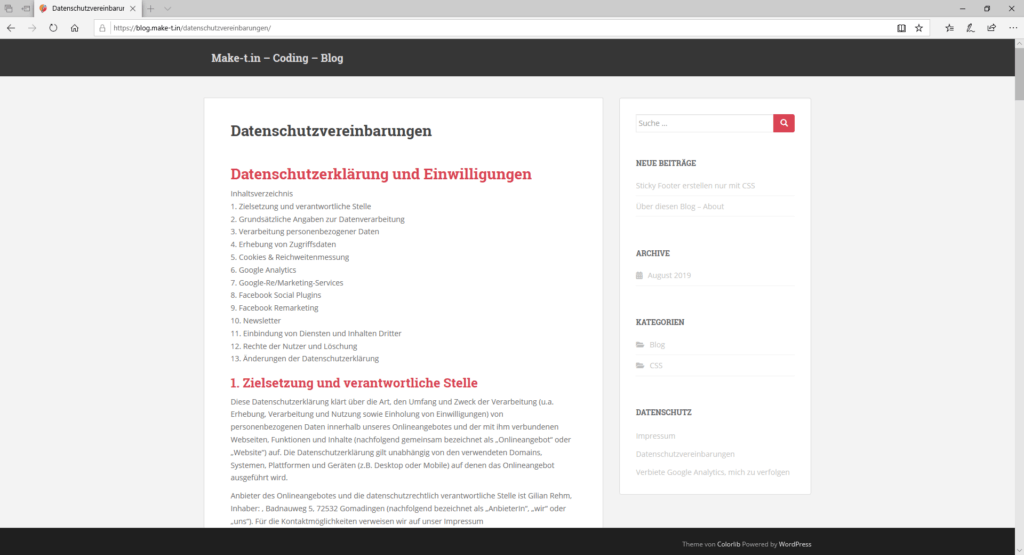The height and width of the screenshot is (555, 1024).
Task: Open the Blog category
Action: (x=657, y=345)
